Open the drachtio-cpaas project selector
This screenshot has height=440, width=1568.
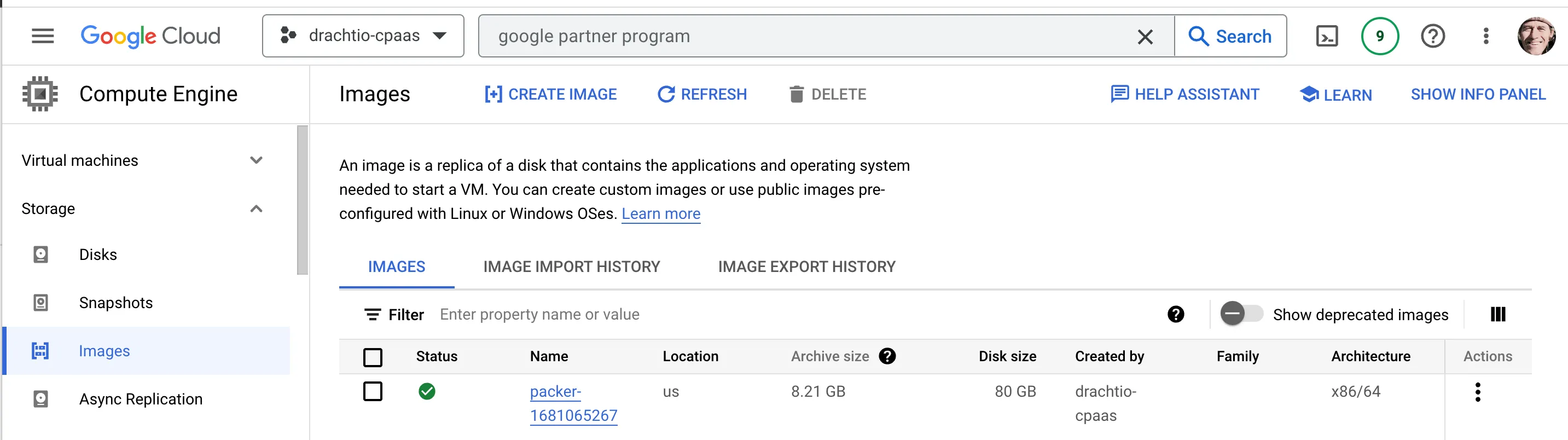click(363, 36)
